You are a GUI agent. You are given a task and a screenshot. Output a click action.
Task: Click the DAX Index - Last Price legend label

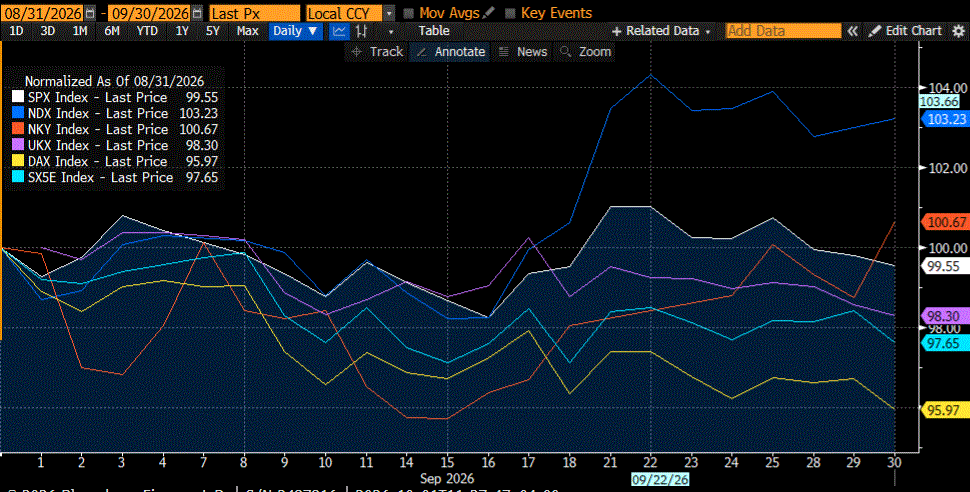97,162
